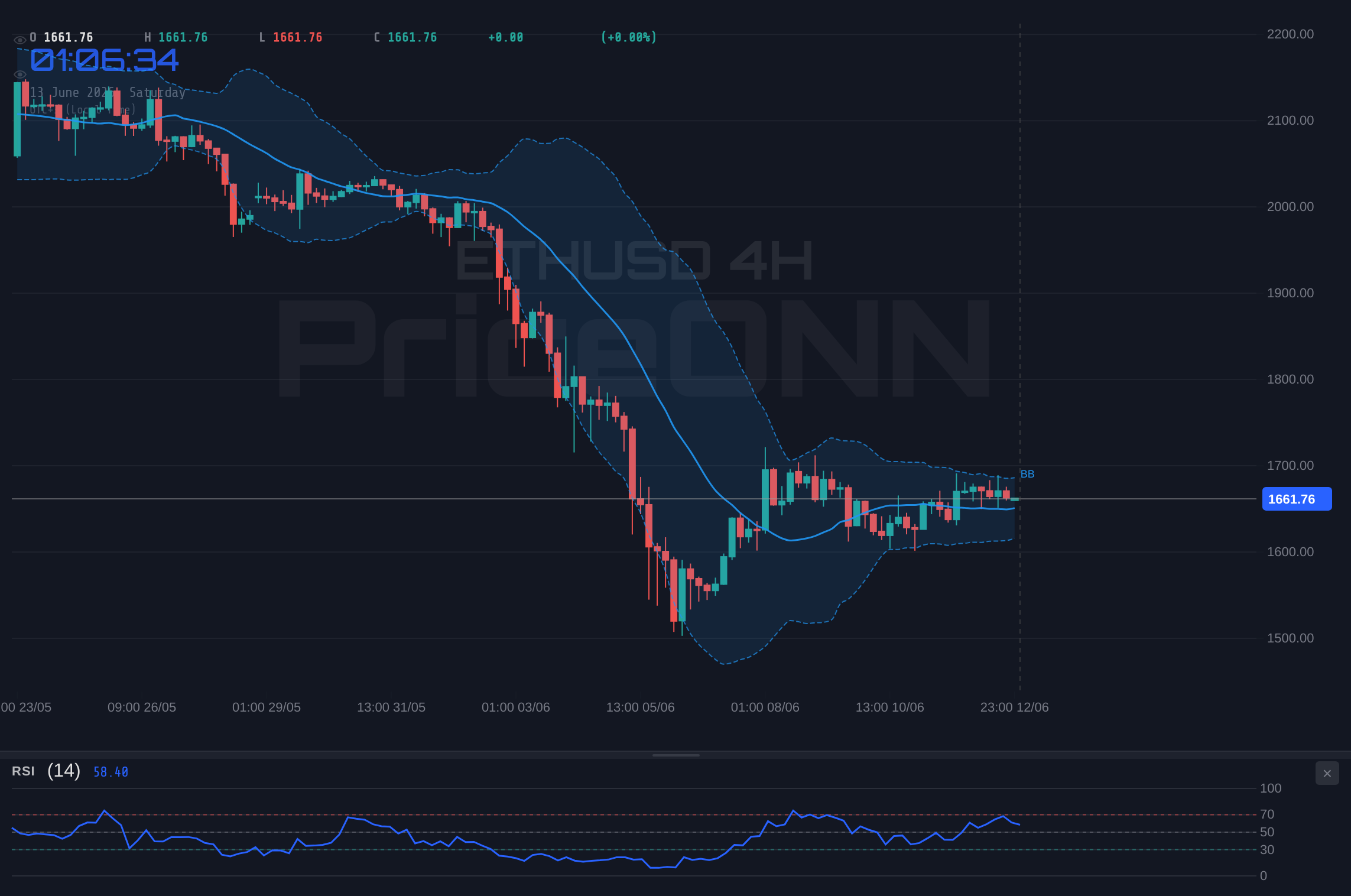The image size is (1351, 896).
Task: Click the 23:00 12/06 time axis label
Action: click(1015, 707)
